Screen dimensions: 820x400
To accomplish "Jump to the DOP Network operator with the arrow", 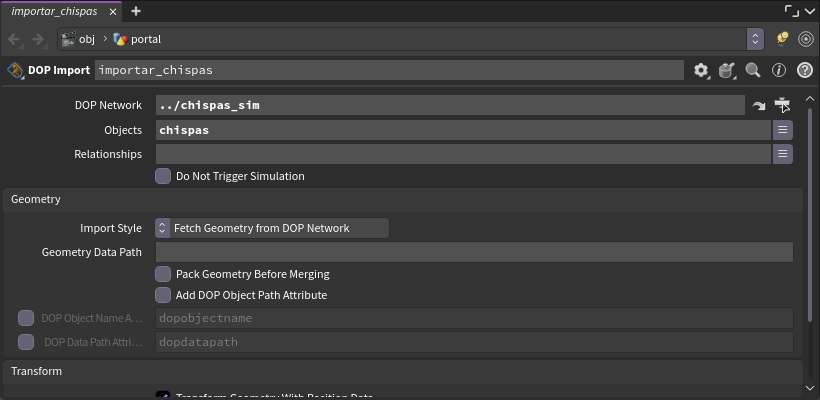I will click(x=758, y=106).
